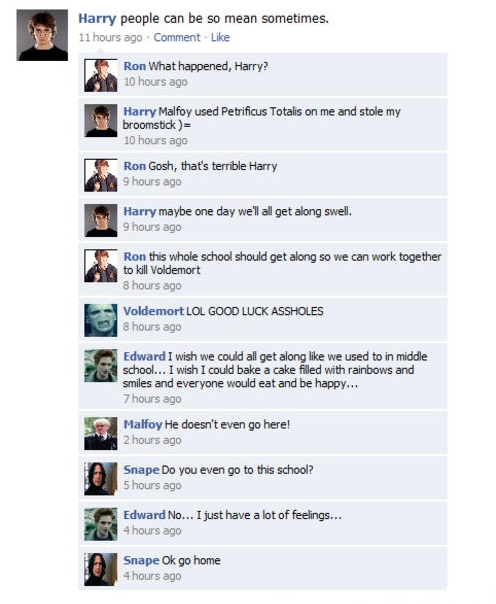Click the Voldemort name link

[x=154, y=311]
